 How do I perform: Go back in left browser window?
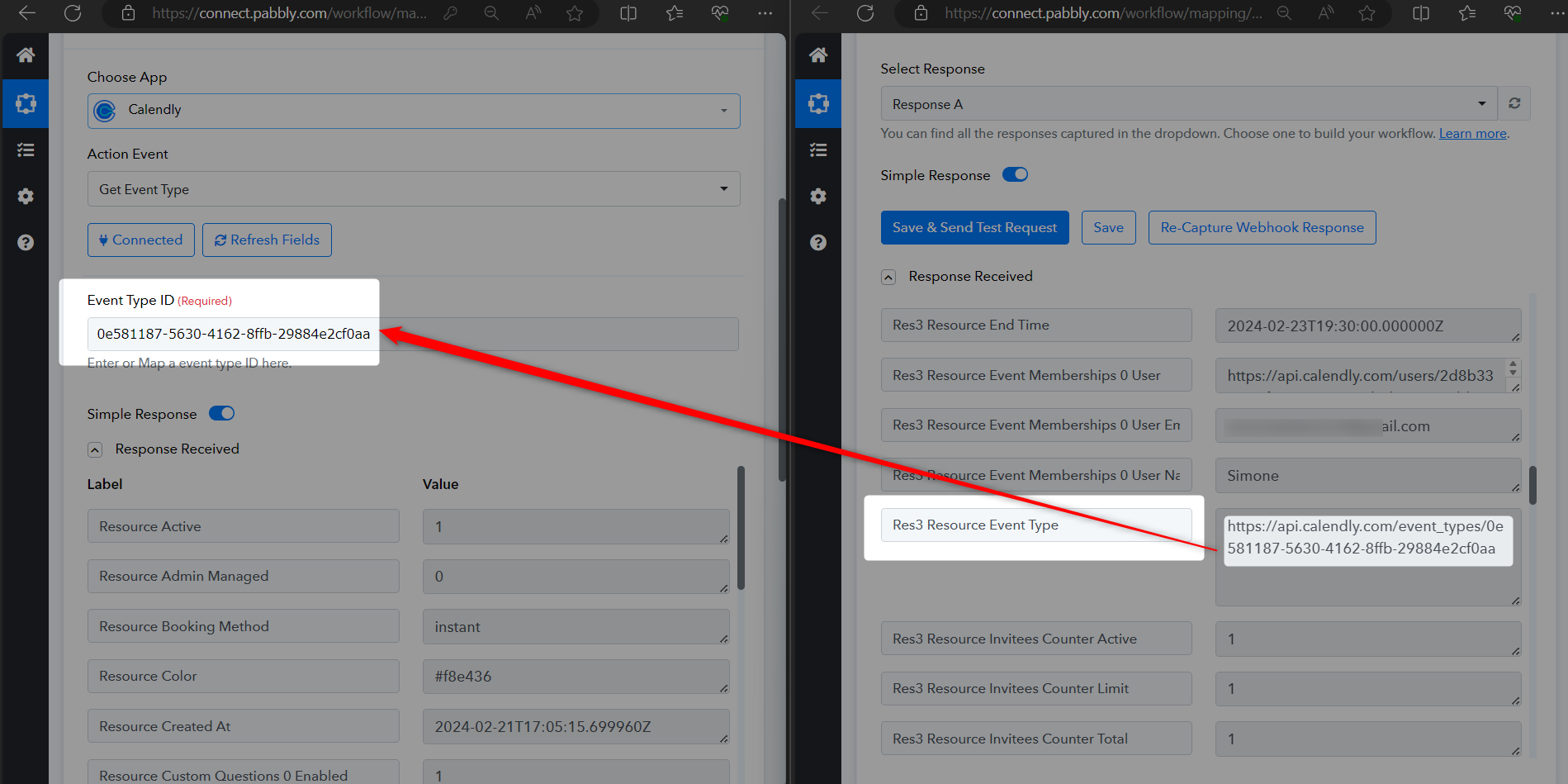click(x=27, y=13)
